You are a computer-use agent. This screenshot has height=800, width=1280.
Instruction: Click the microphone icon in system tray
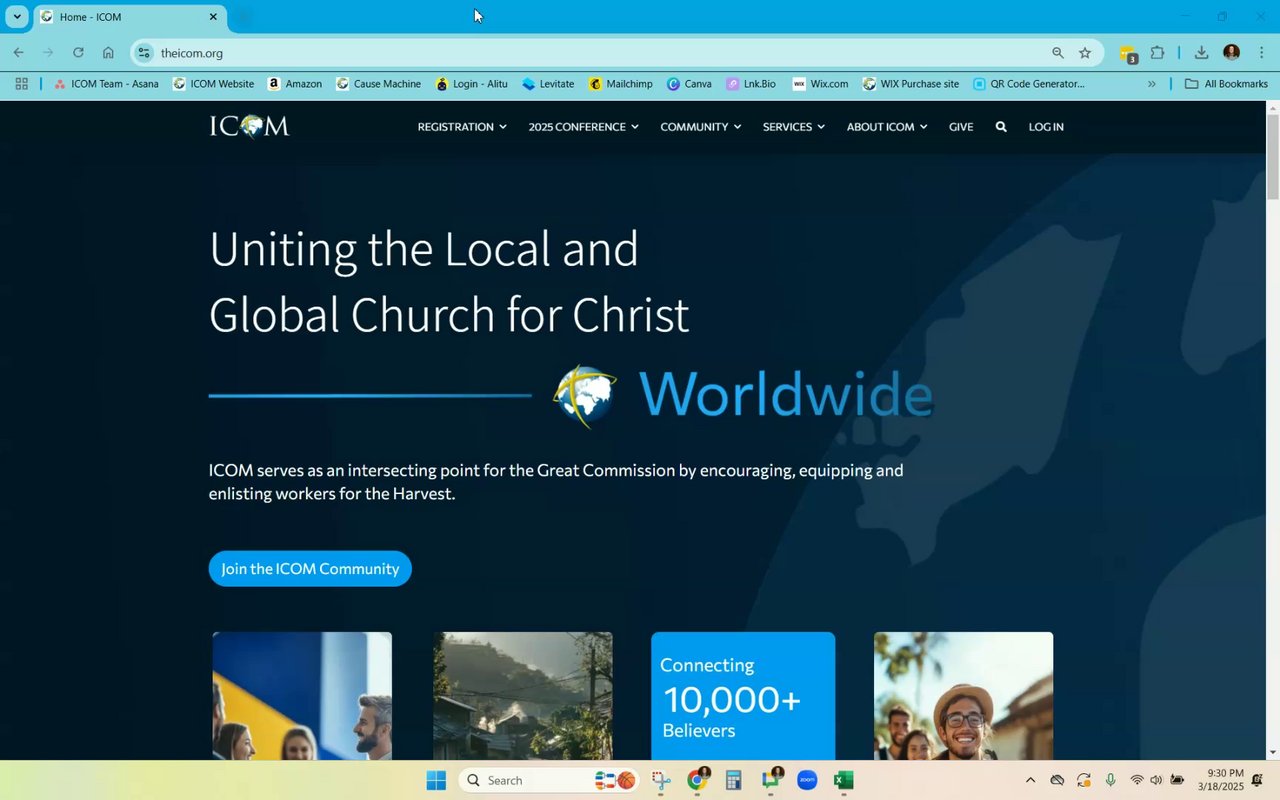(x=1110, y=780)
